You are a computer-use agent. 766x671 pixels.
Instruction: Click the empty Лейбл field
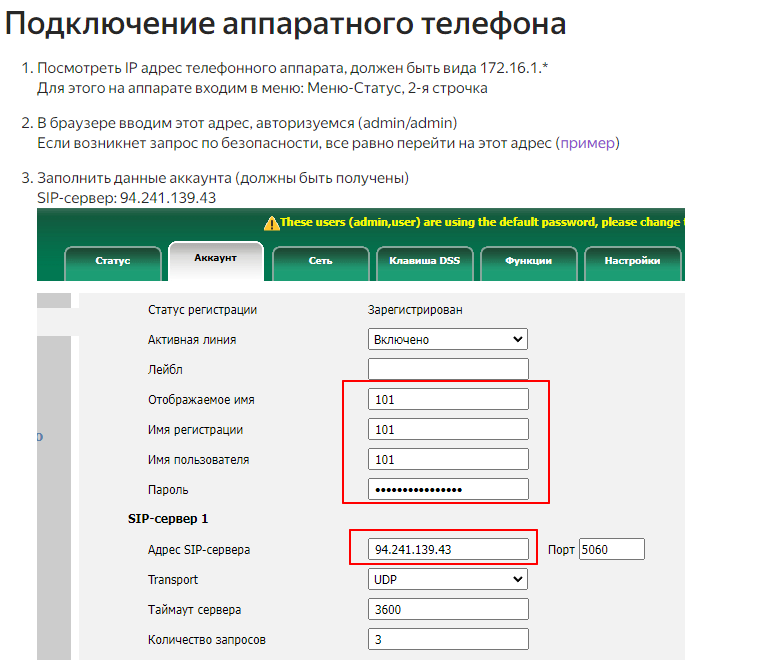pos(448,370)
